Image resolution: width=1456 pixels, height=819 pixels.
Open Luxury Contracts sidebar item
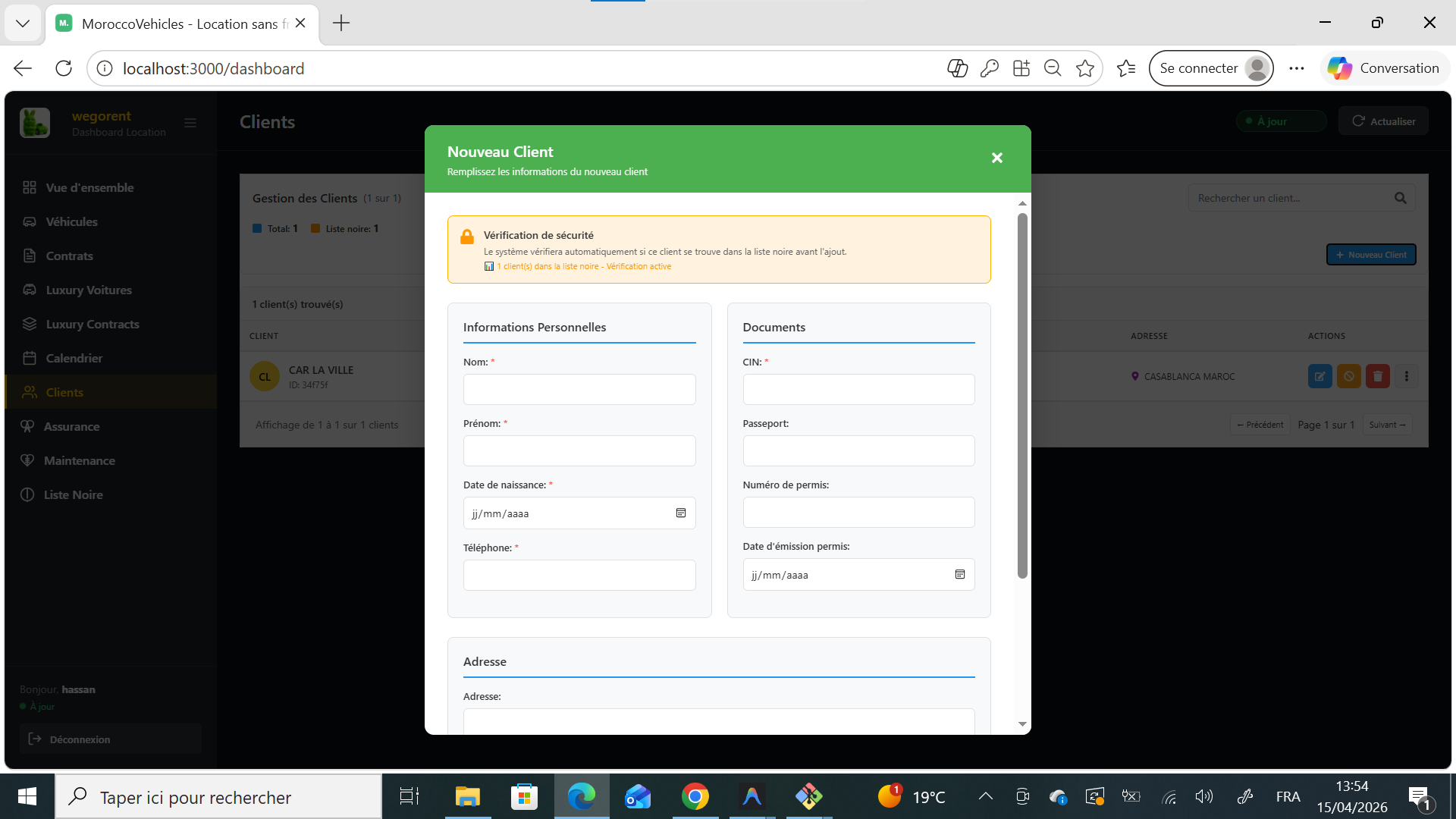tap(92, 324)
